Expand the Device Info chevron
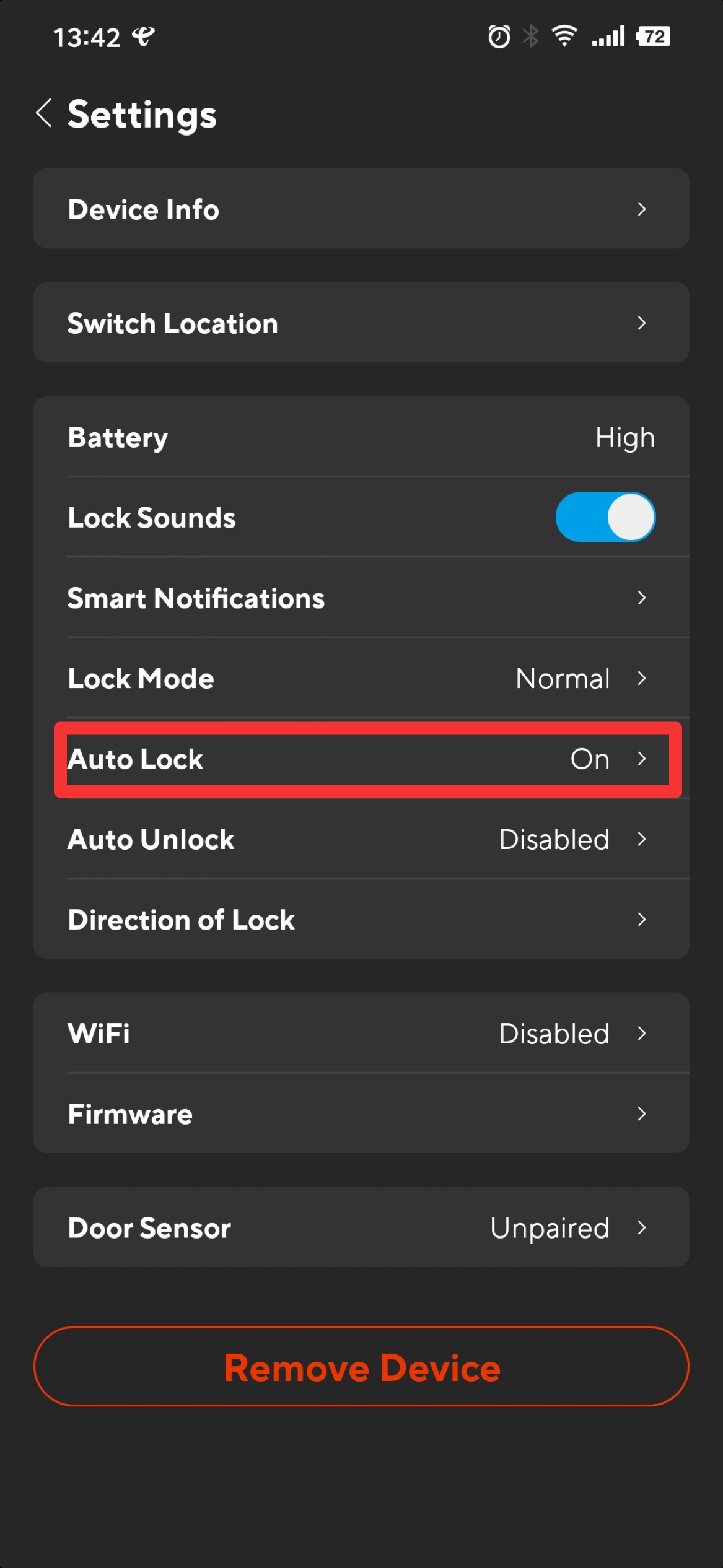 pos(642,209)
